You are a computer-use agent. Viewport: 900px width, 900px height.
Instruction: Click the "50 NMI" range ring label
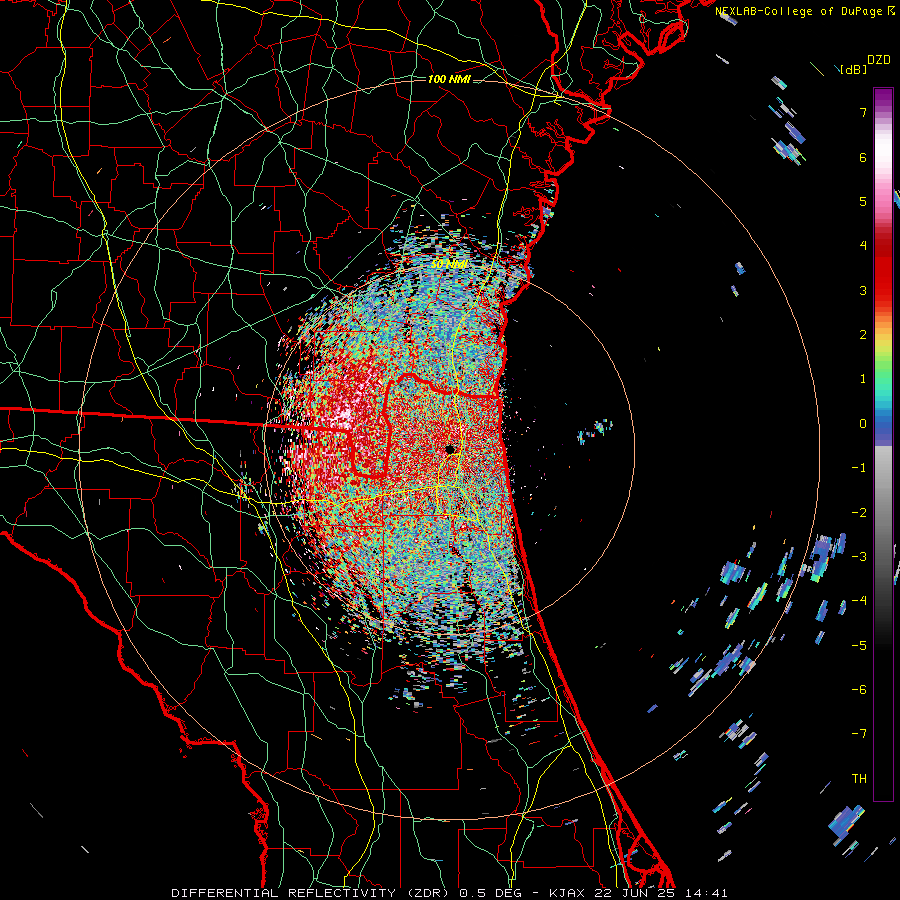click(x=449, y=264)
